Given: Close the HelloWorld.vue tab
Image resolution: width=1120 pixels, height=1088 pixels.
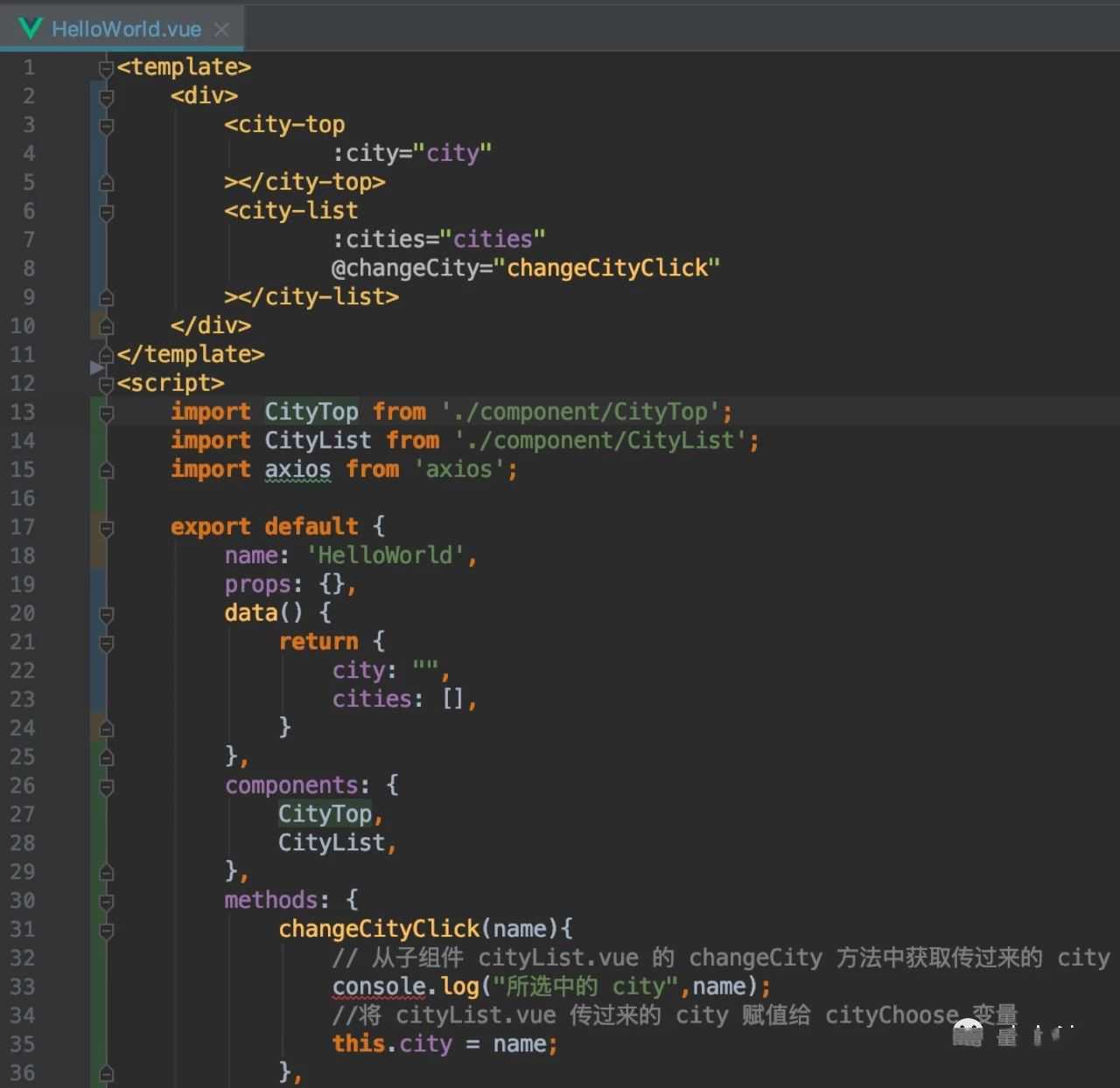Looking at the screenshot, I should pos(222,30).
